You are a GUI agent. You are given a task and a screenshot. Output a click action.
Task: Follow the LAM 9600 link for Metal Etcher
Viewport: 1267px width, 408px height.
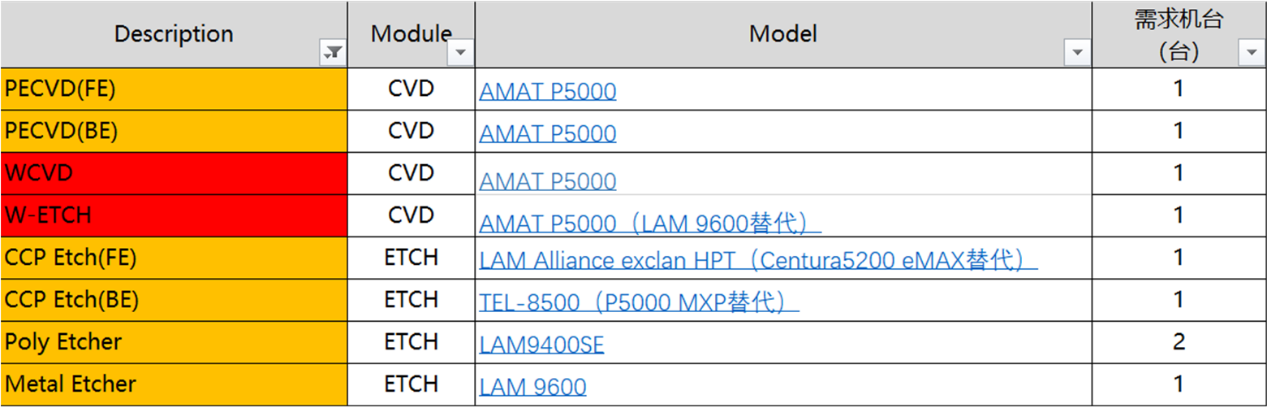tap(533, 387)
